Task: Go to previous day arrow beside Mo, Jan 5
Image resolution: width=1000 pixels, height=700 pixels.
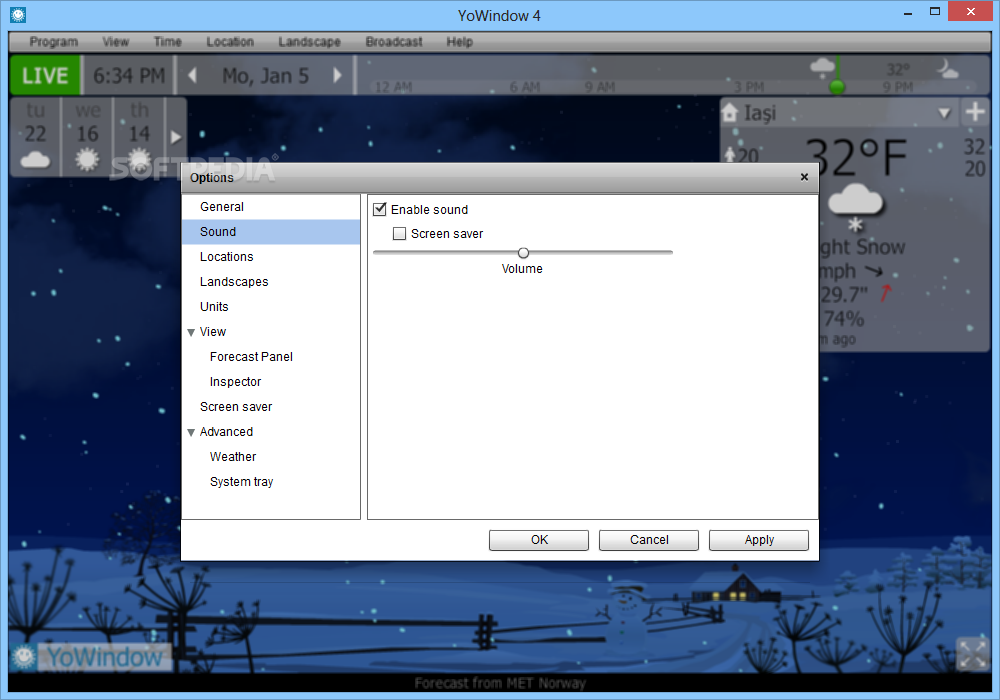Action: coord(192,75)
